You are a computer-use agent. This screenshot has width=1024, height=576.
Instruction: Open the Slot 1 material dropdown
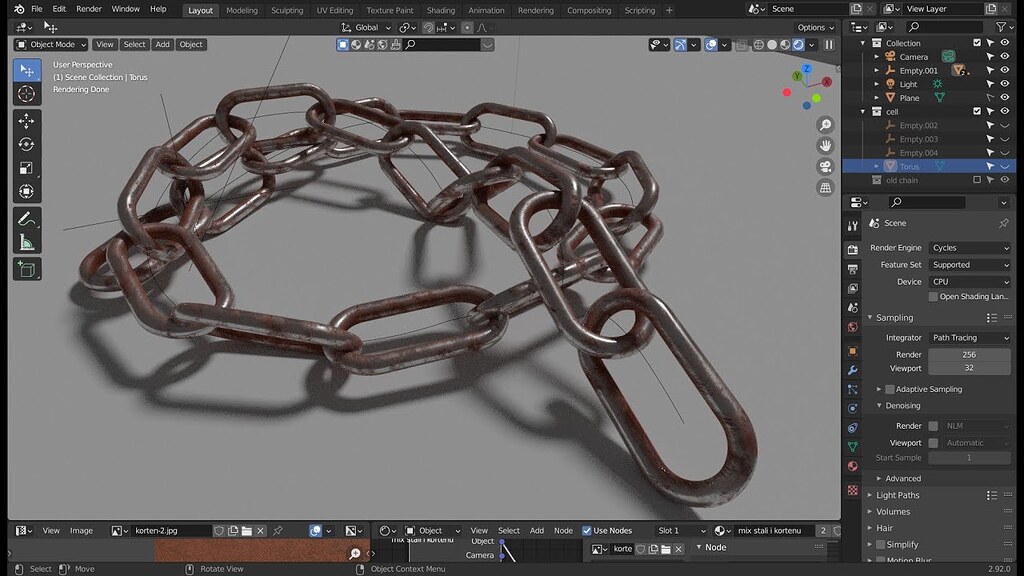click(x=681, y=530)
